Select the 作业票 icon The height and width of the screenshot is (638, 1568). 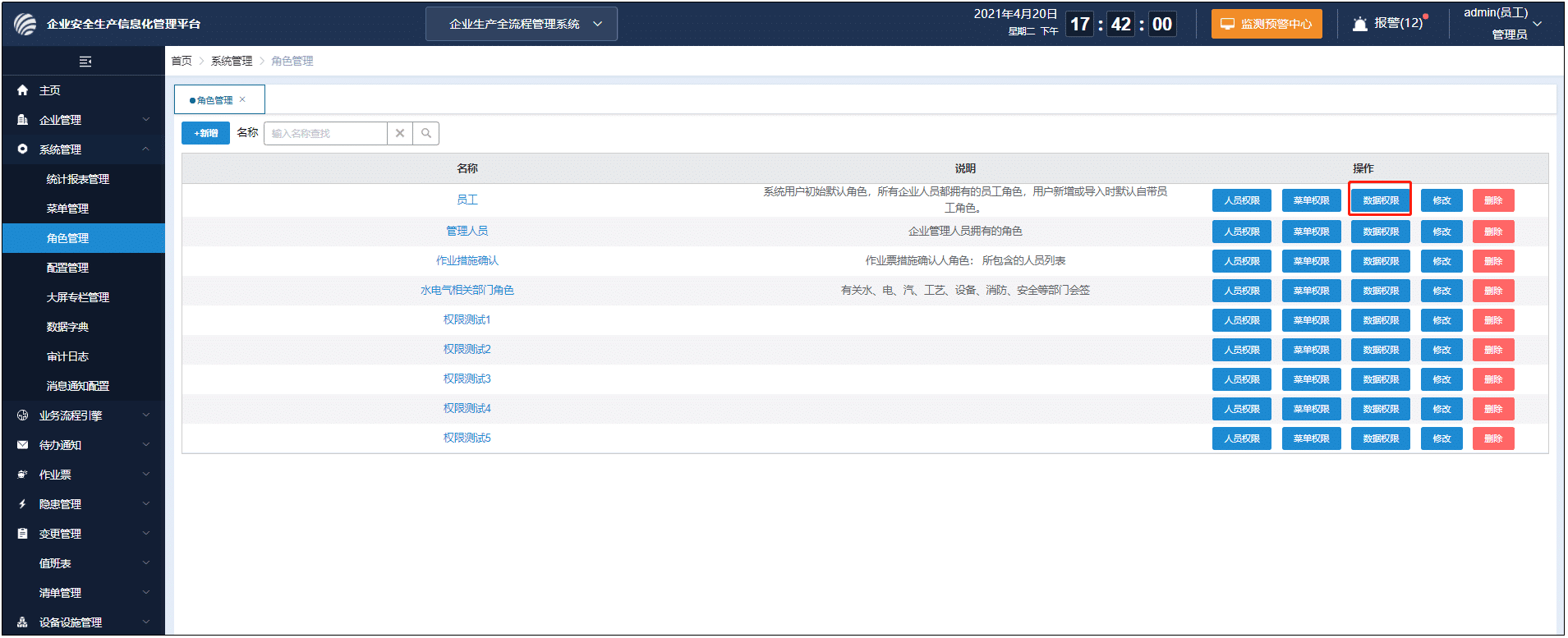22,475
